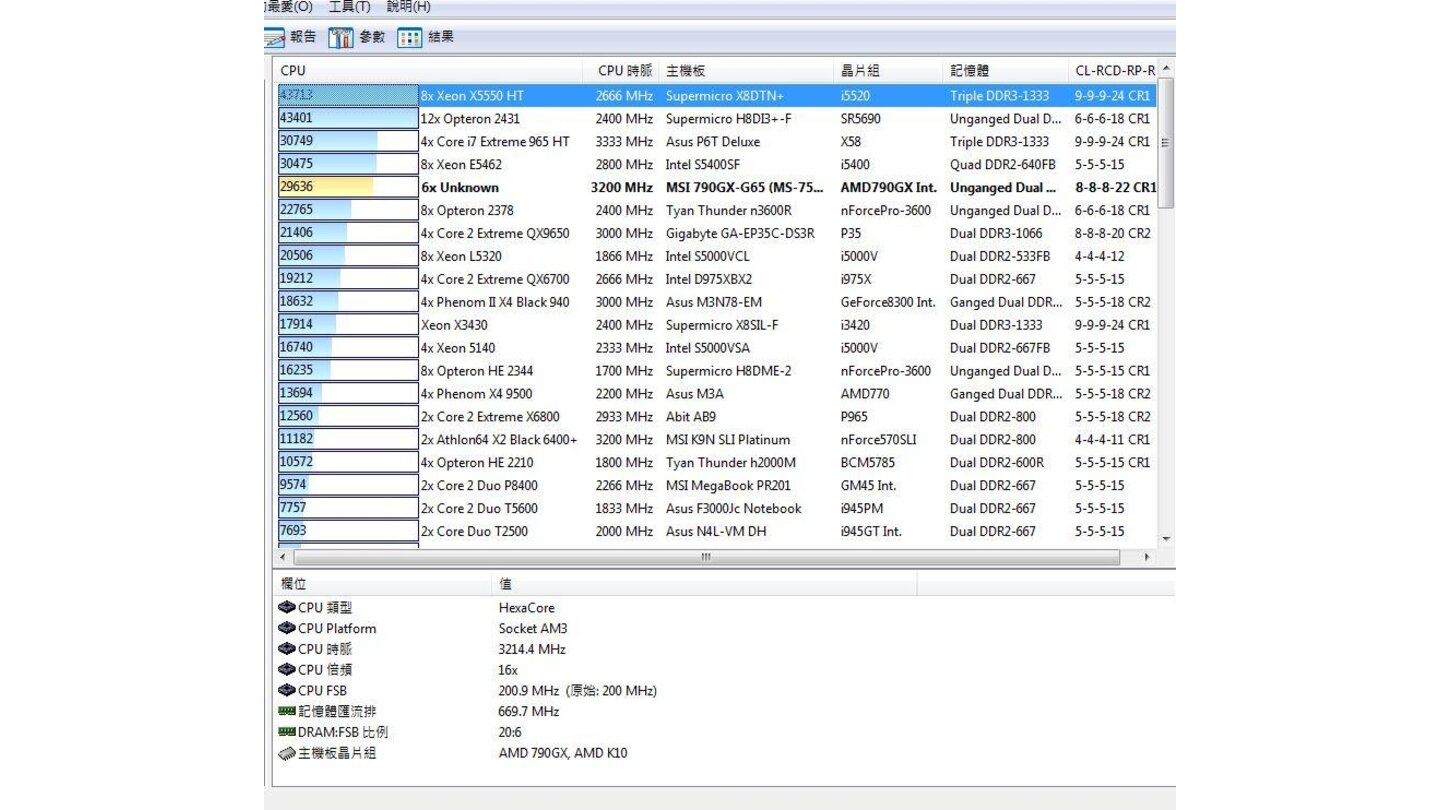Click the 值 details column header
Viewport: 1440px width, 810px height.
[705, 584]
